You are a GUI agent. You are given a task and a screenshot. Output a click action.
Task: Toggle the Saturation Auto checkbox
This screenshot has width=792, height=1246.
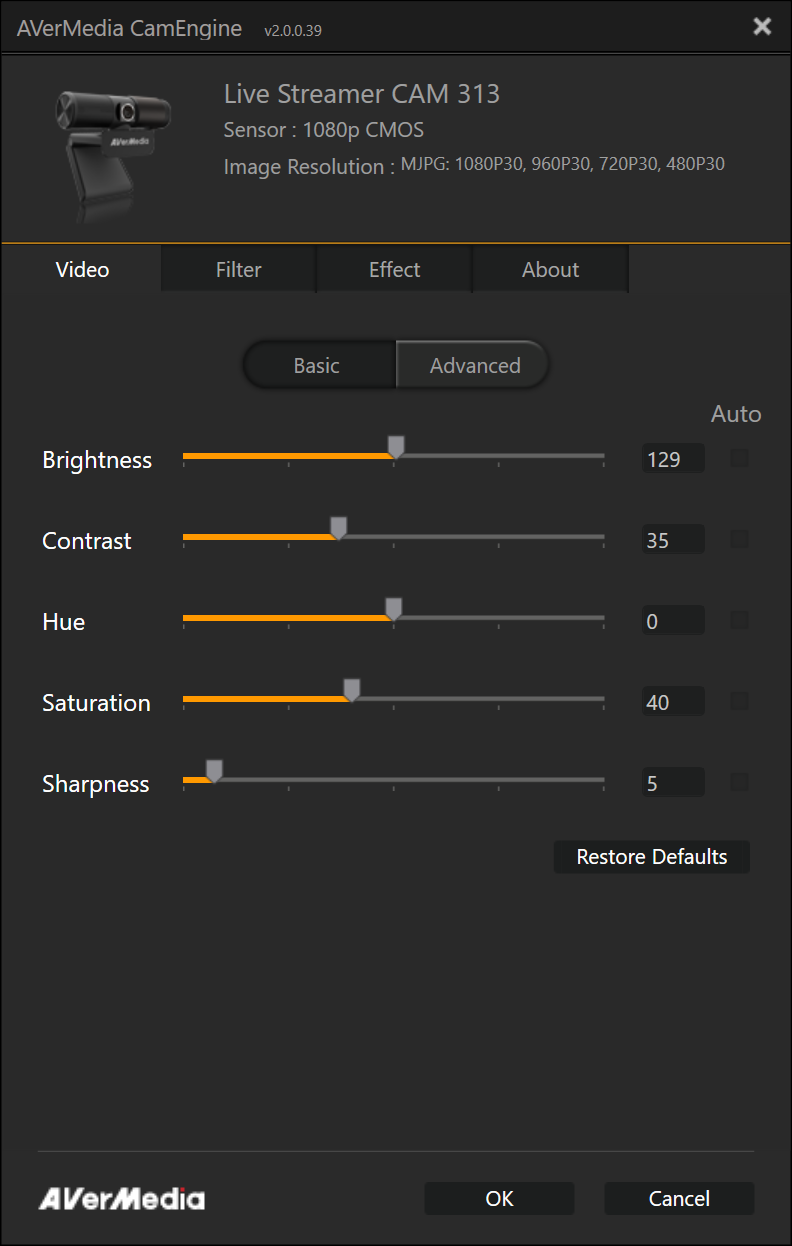coord(740,702)
